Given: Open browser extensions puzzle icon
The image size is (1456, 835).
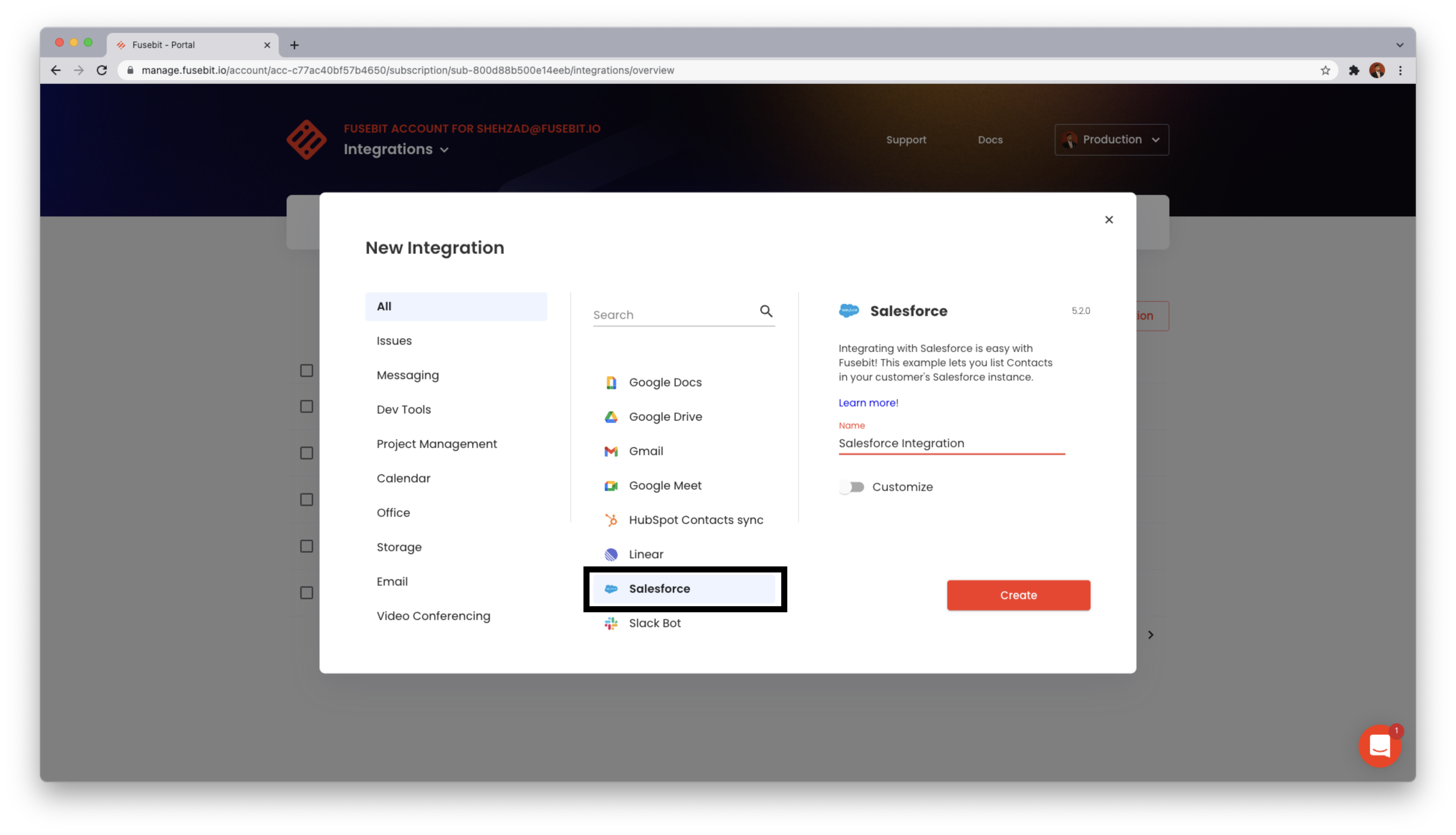Looking at the screenshot, I should pyautogui.click(x=1354, y=70).
